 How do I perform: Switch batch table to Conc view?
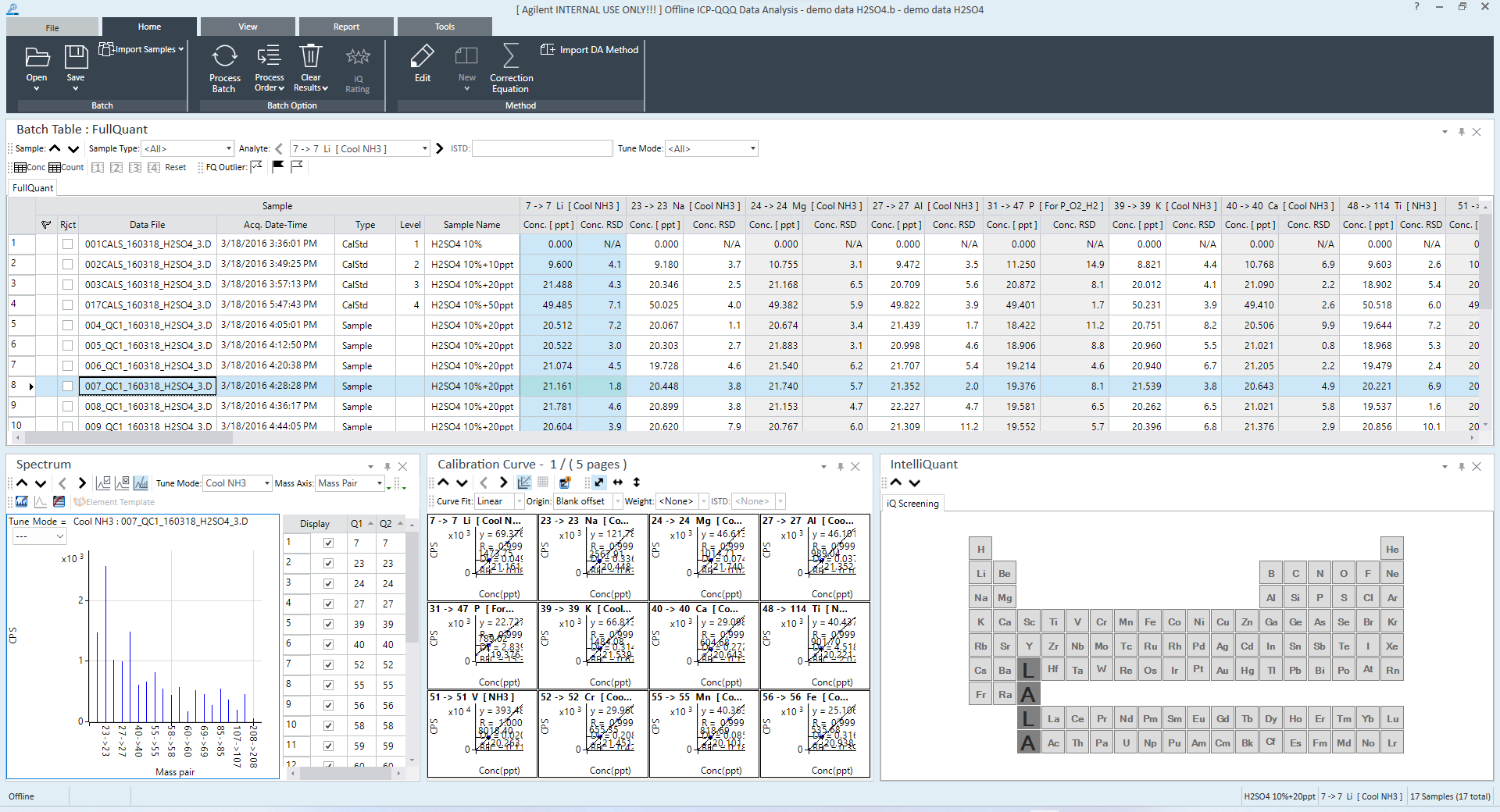[x=30, y=167]
